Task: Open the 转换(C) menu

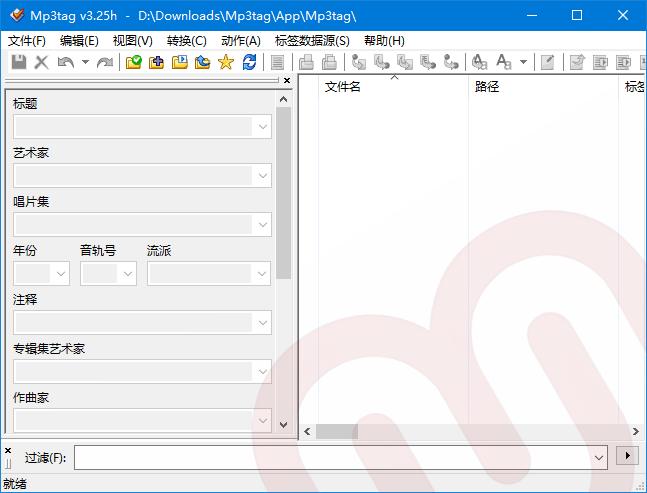Action: 187,41
